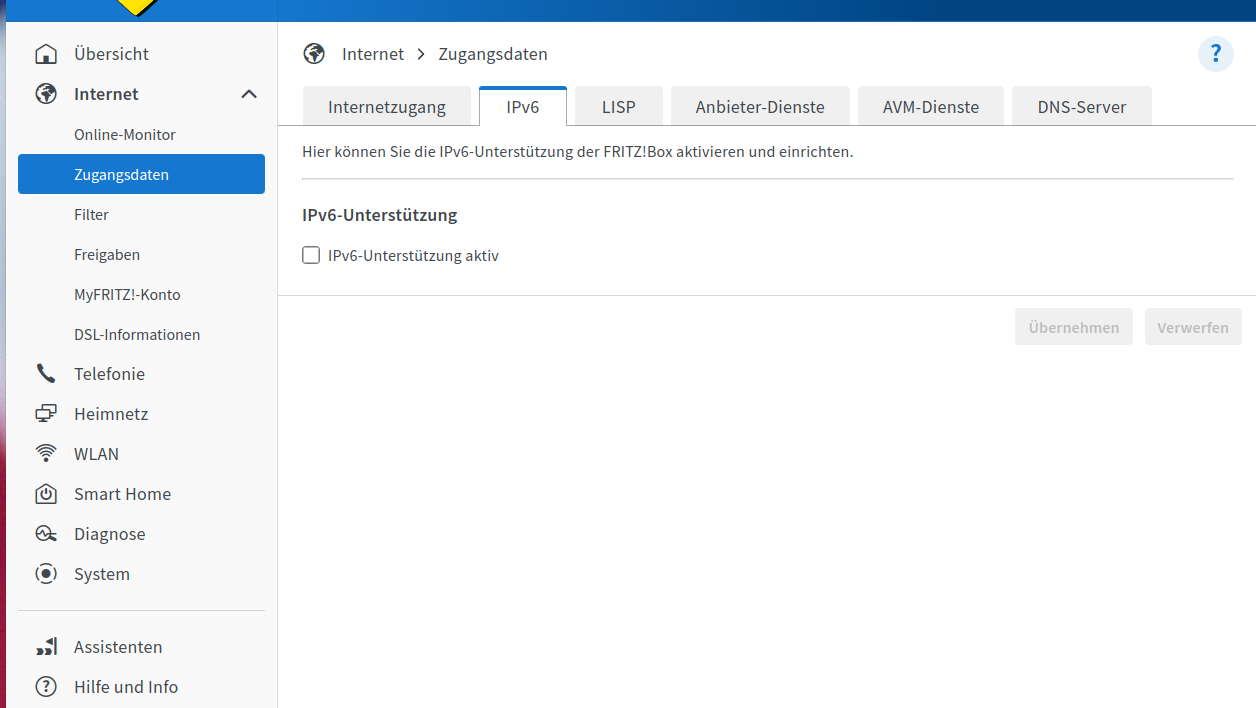Click the Verwerfen button
Image resolution: width=1256 pixels, height=708 pixels.
coord(1192,326)
